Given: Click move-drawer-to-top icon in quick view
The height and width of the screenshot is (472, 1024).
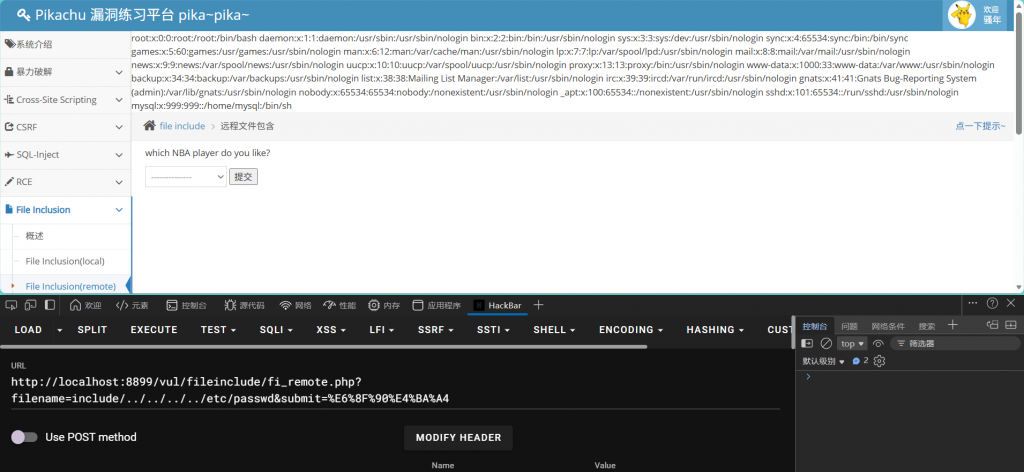Looking at the screenshot, I should point(993,324).
